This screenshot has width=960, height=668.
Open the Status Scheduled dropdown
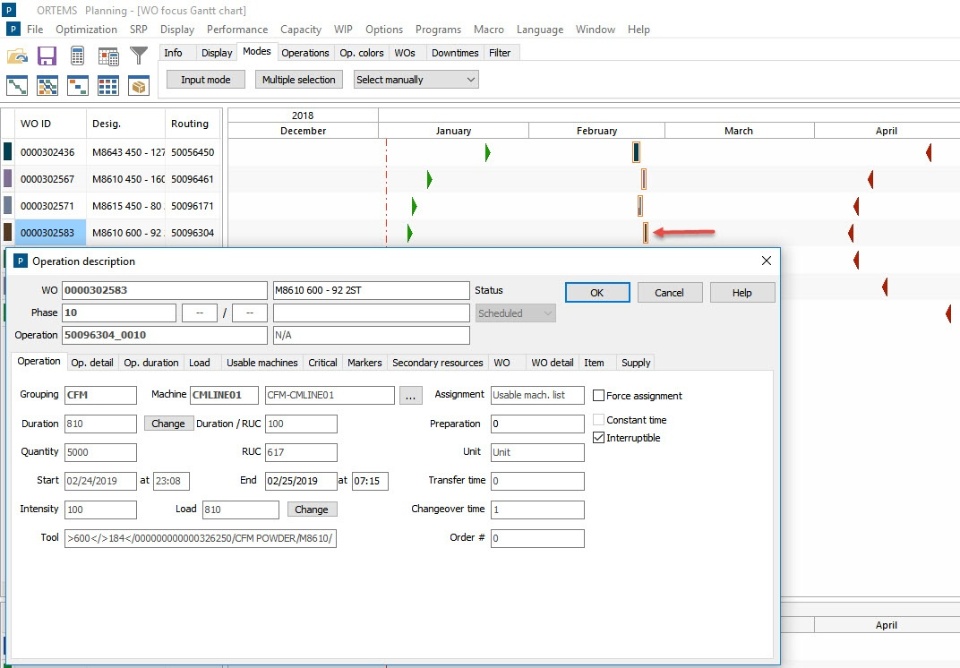point(515,313)
